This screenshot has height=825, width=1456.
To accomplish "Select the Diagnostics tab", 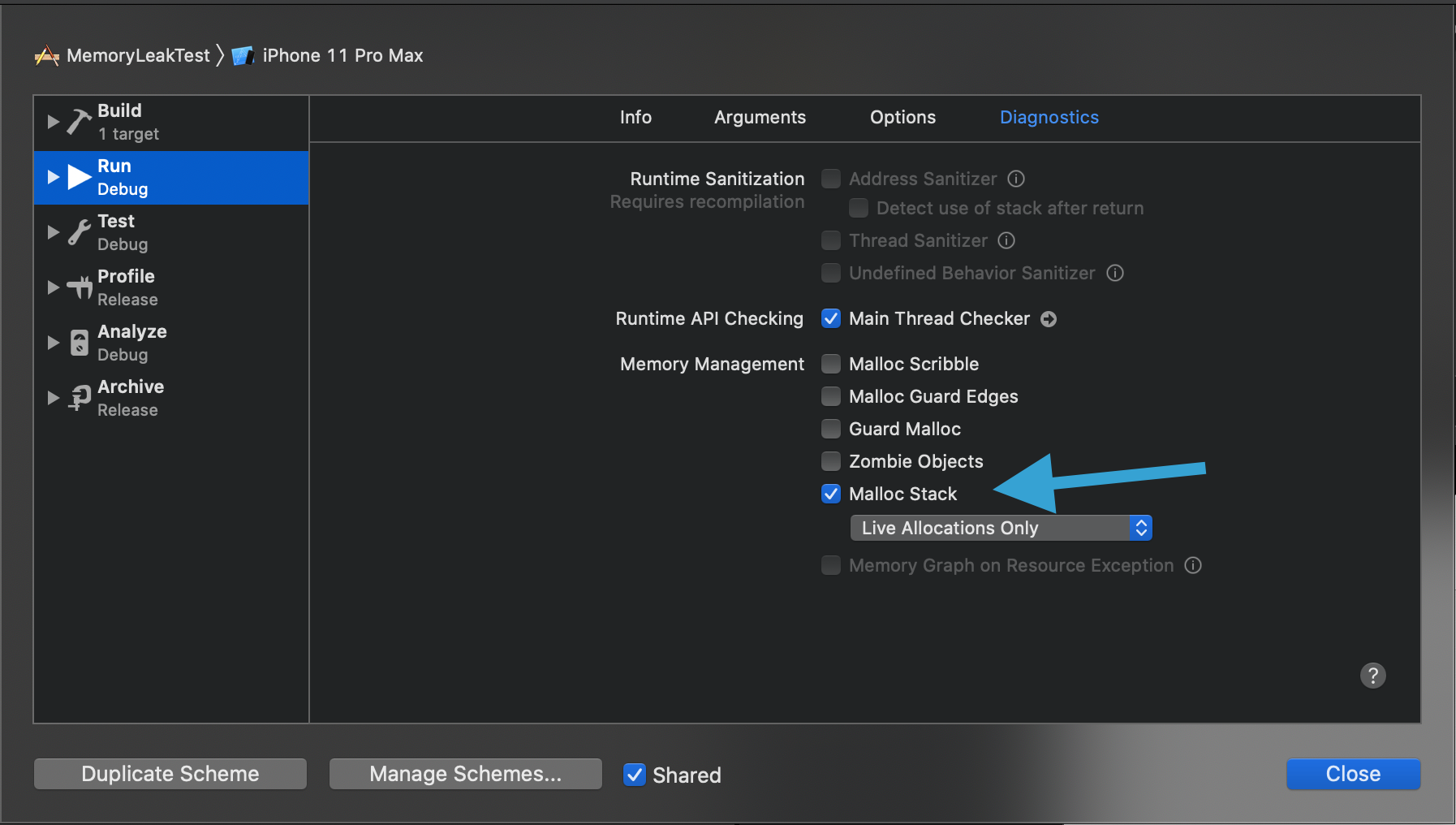I will pyautogui.click(x=1049, y=118).
